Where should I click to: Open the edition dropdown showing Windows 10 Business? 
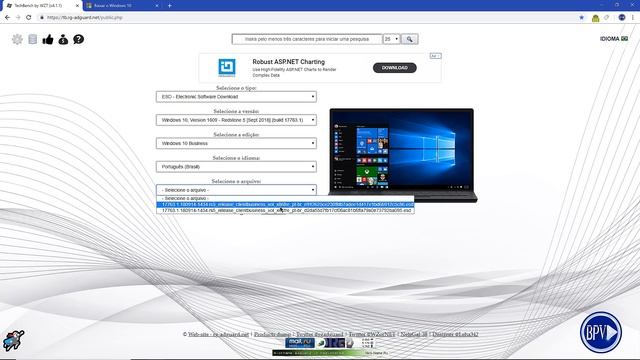(236, 143)
